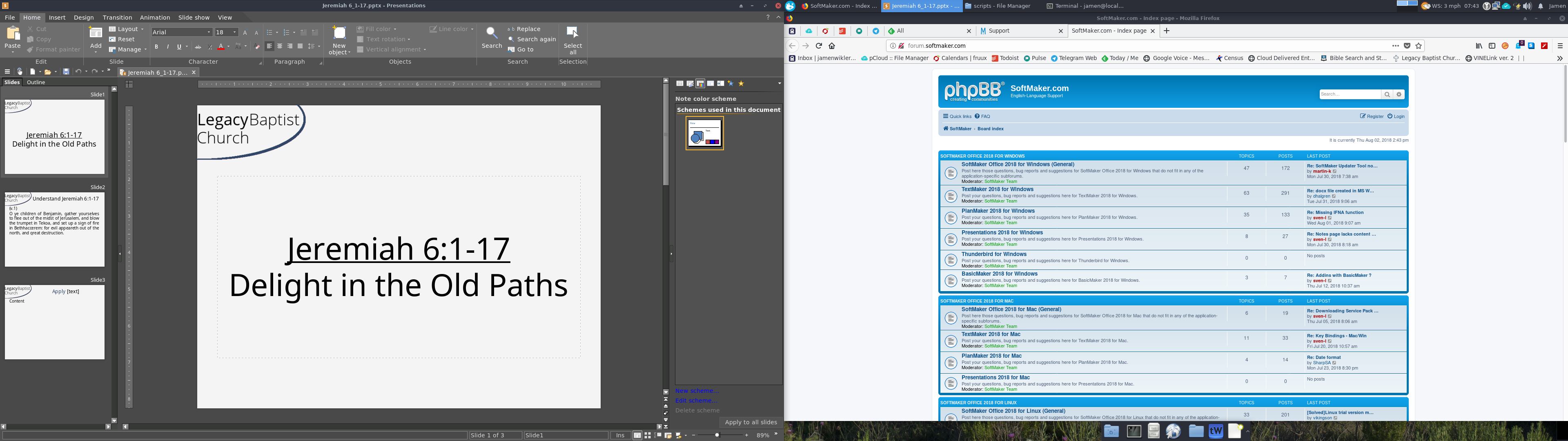
Task: Click the Apply to all slides button
Action: [751, 422]
